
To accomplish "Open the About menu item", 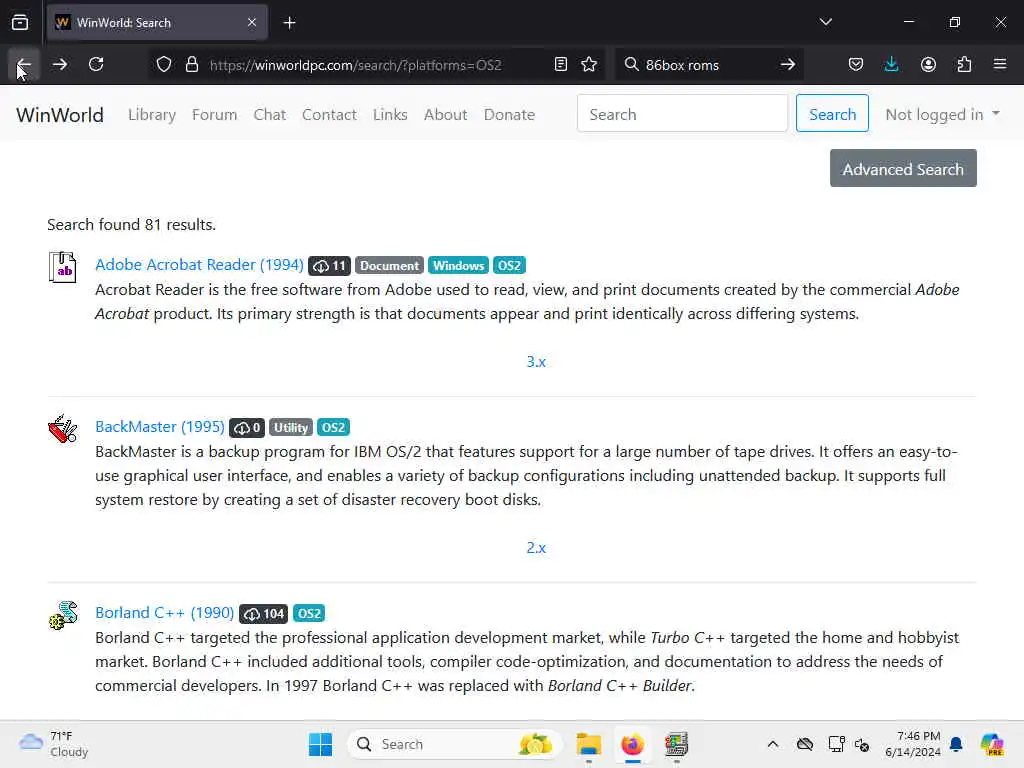I will pyautogui.click(x=445, y=115).
